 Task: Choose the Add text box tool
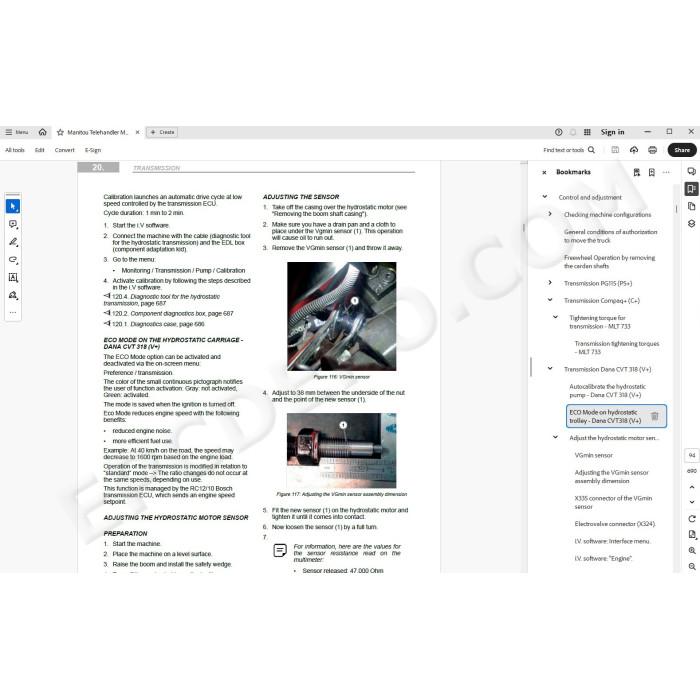click(x=13, y=278)
